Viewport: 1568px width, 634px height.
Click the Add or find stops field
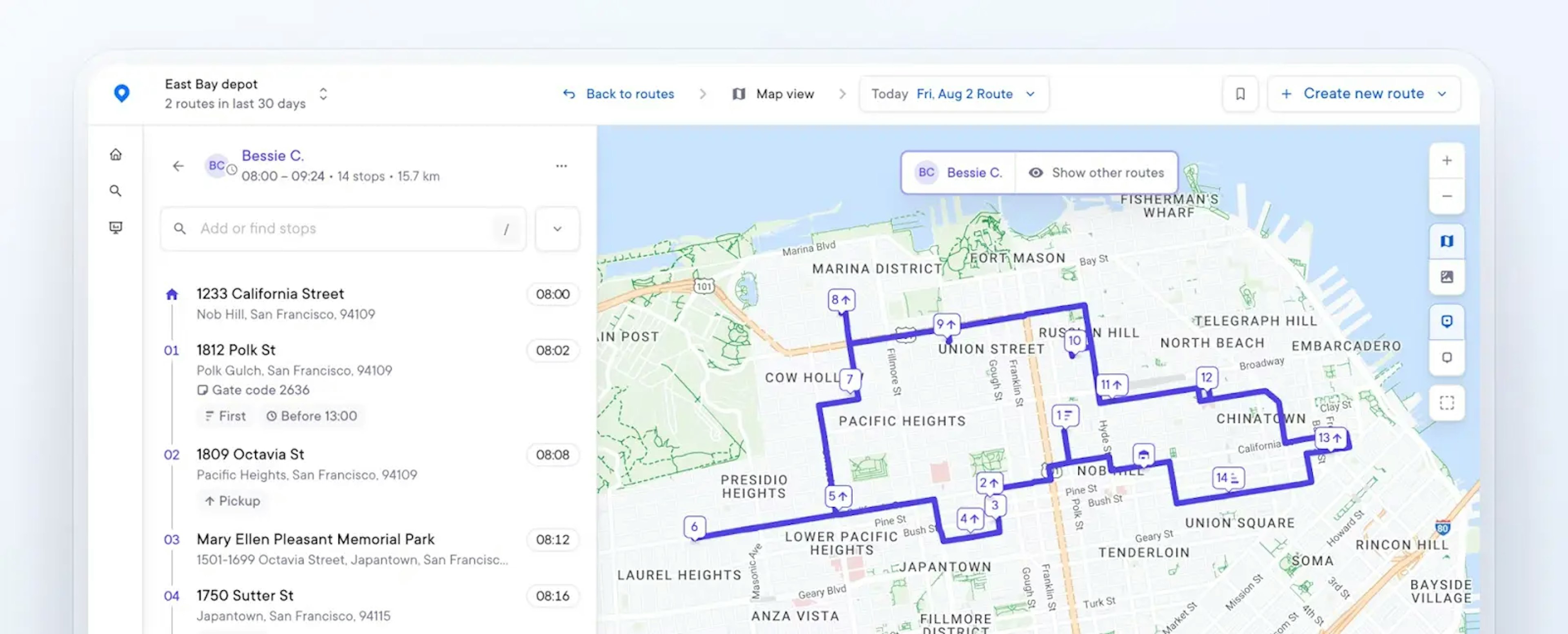click(x=344, y=227)
